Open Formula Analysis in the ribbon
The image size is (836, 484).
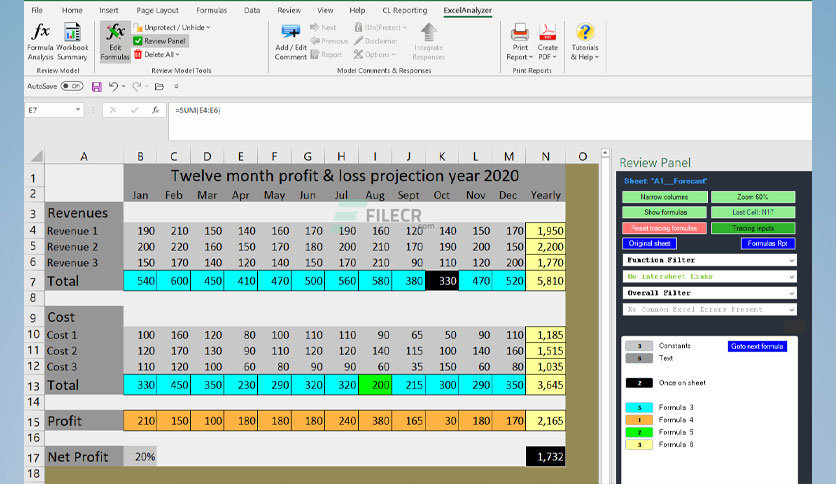pyautogui.click(x=41, y=42)
